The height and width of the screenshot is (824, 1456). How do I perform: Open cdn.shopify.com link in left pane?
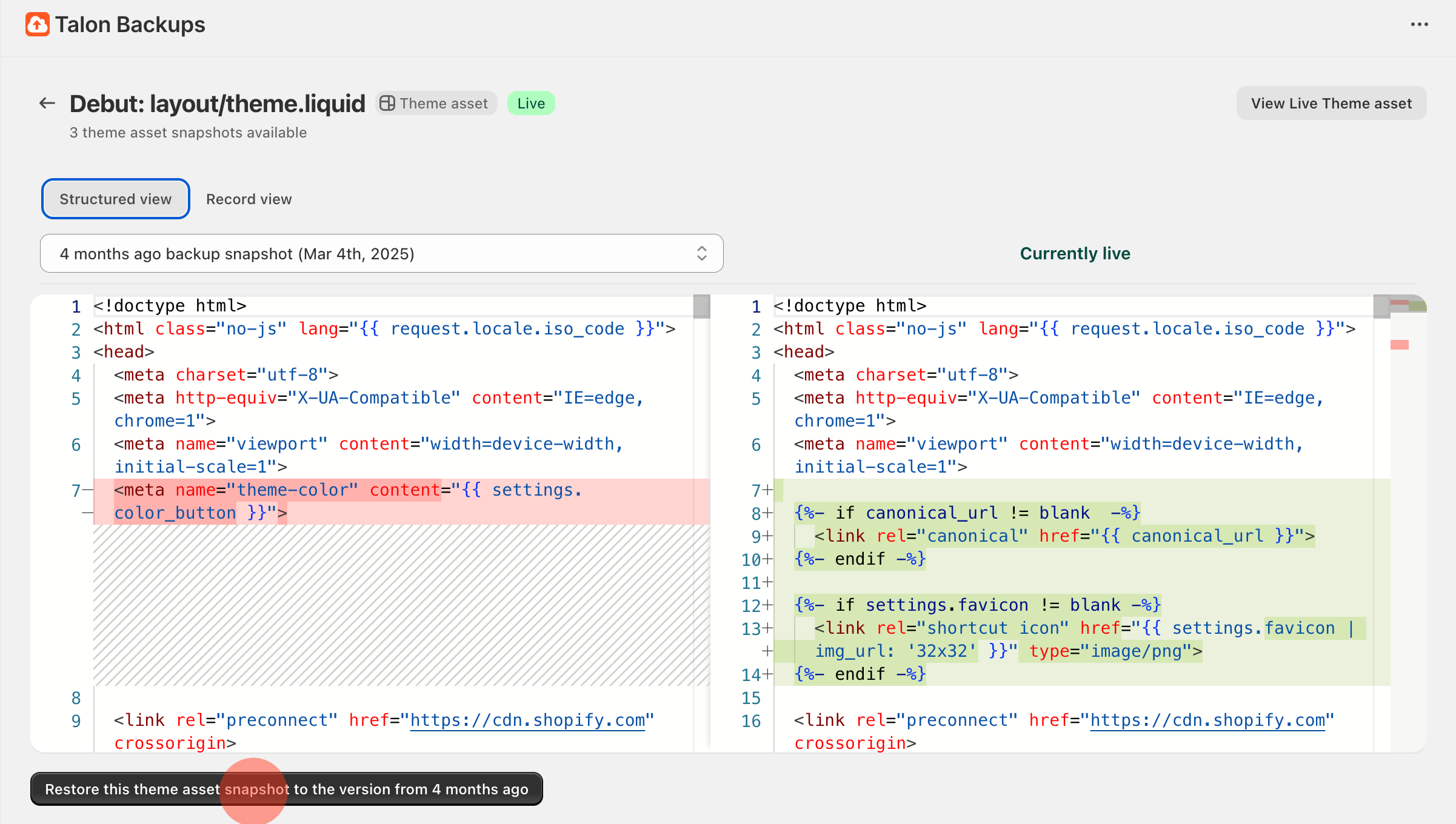(527, 720)
